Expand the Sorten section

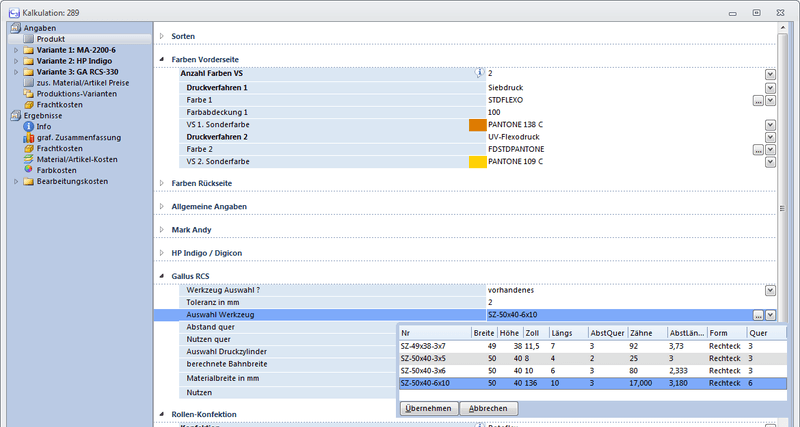(x=162, y=36)
